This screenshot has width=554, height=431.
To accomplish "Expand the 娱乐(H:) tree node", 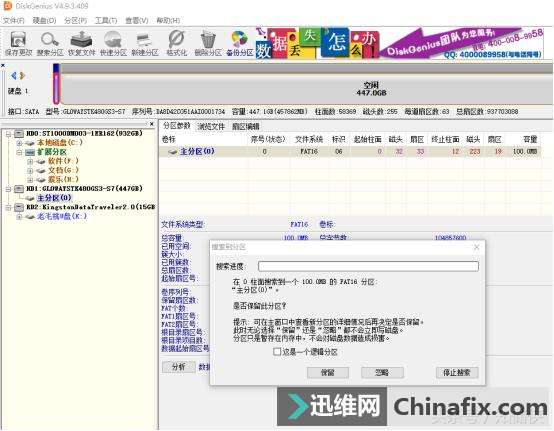I will tap(30, 180).
